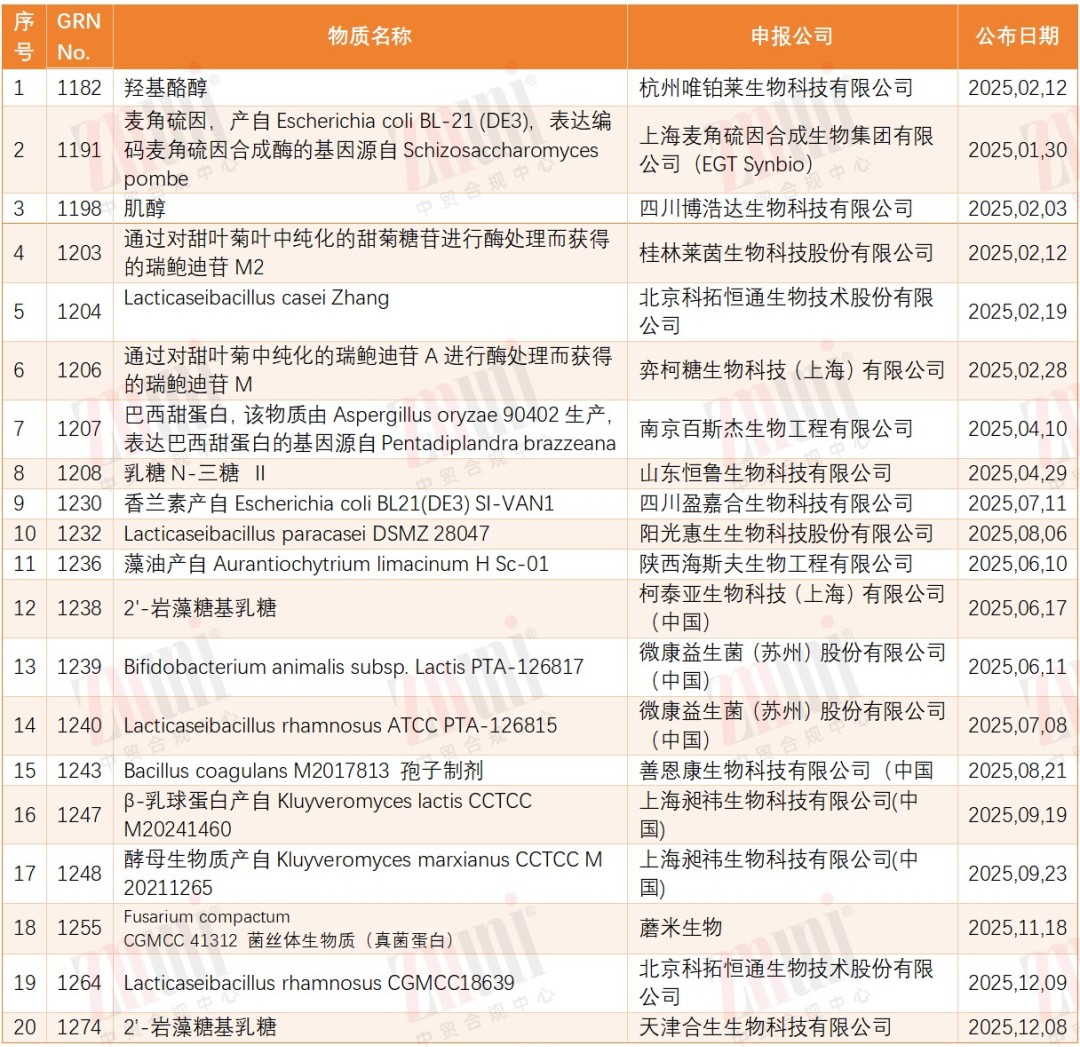1080x1047 pixels.
Task: Select company 南京百斯杰生物工程有限公司
Action: (776, 428)
